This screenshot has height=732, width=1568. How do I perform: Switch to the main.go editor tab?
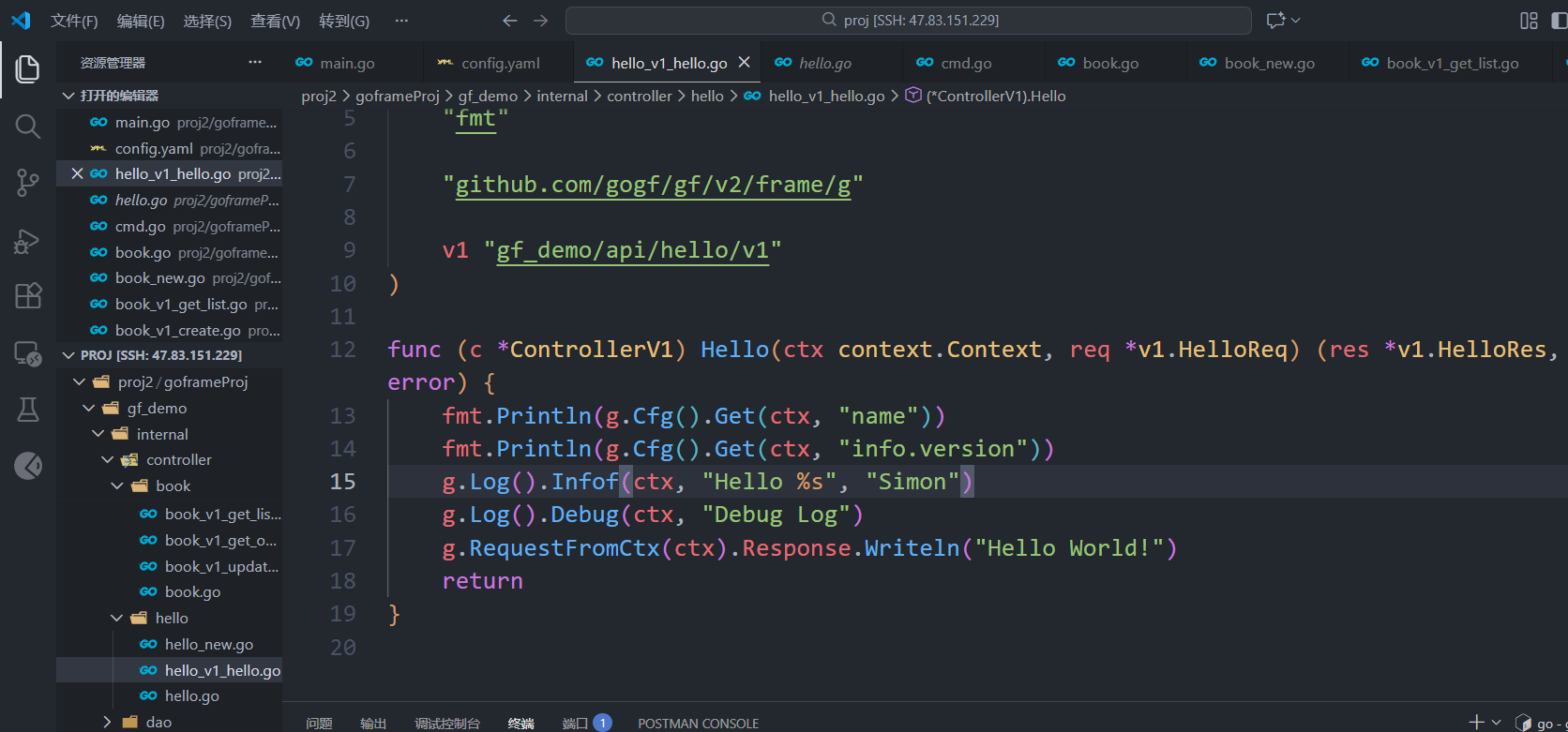click(x=352, y=63)
